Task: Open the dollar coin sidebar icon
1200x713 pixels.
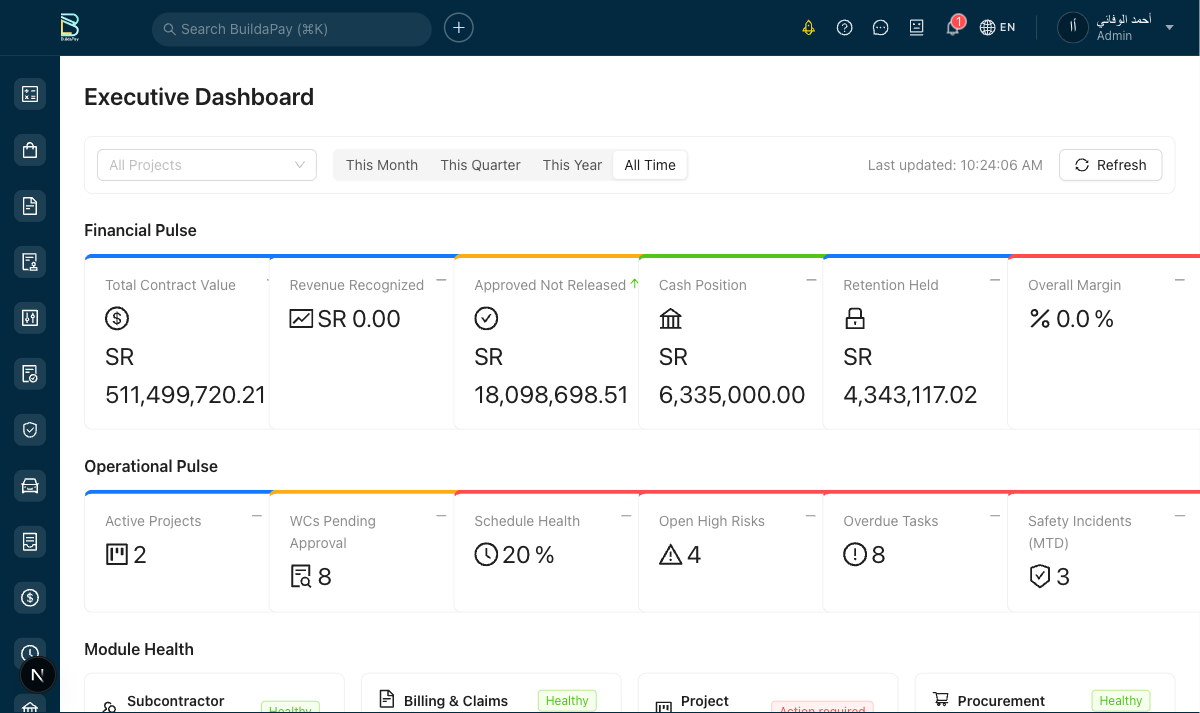Action: (30, 598)
